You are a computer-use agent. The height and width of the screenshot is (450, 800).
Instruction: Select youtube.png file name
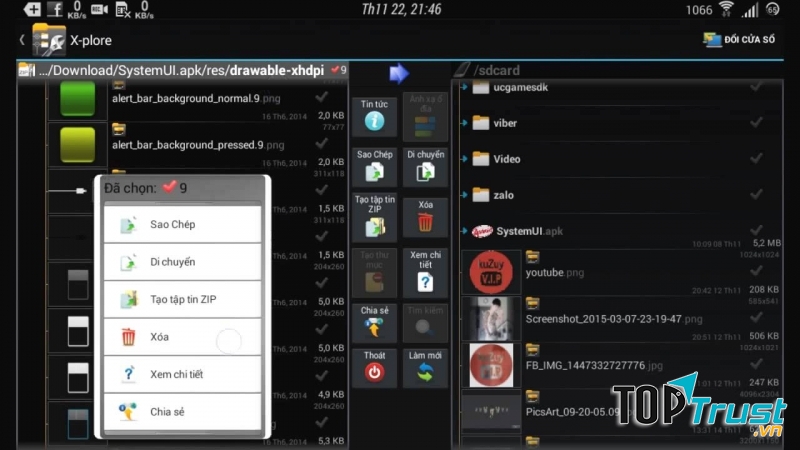(555, 272)
